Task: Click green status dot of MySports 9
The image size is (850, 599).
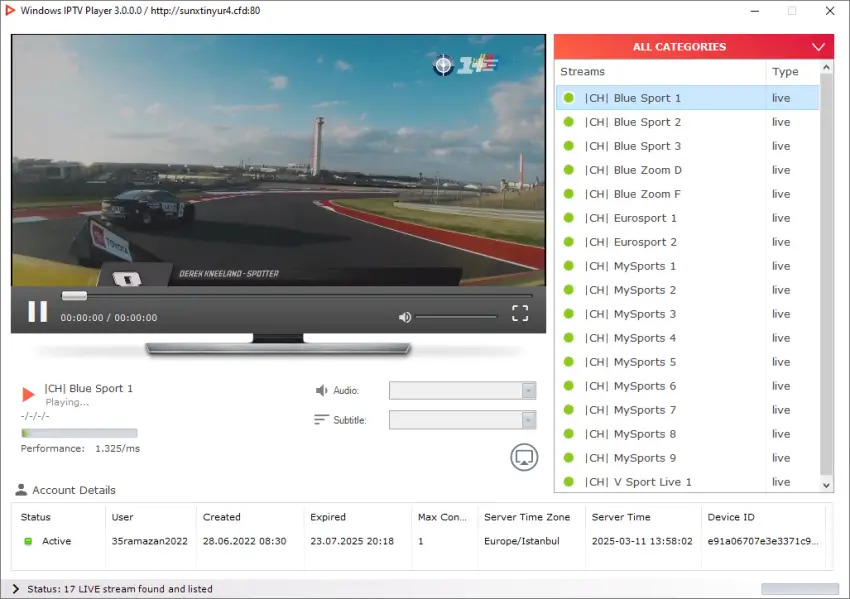Action: click(x=569, y=458)
